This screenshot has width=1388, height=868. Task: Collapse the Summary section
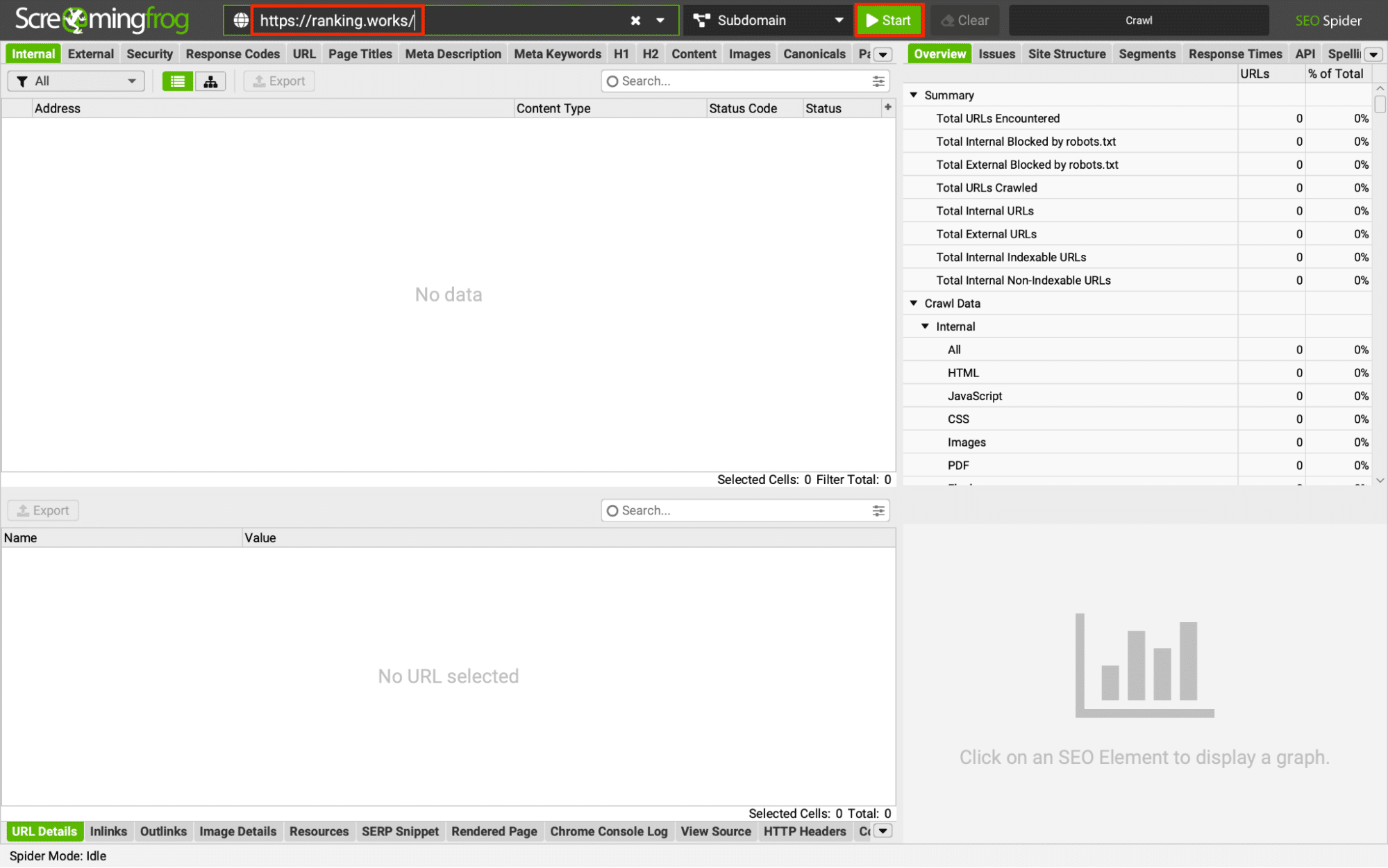[x=914, y=95]
